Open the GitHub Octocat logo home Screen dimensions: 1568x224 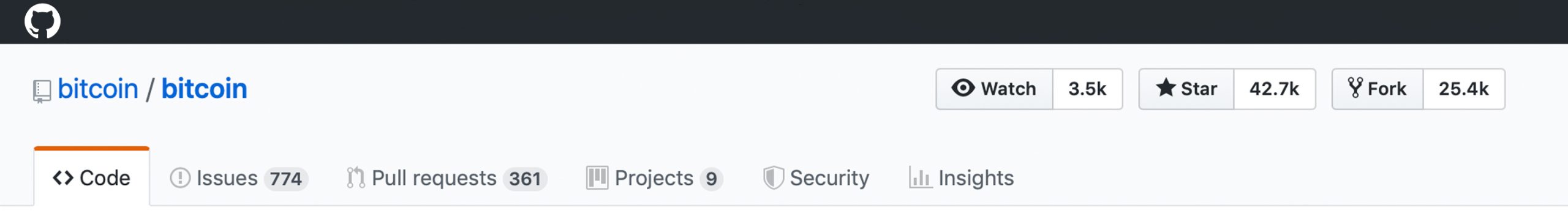coord(42,21)
